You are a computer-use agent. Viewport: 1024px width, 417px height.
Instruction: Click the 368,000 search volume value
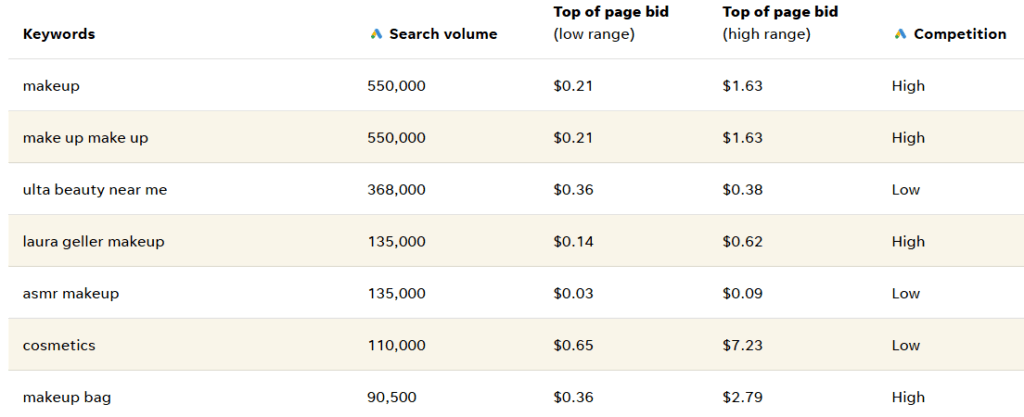click(x=396, y=190)
